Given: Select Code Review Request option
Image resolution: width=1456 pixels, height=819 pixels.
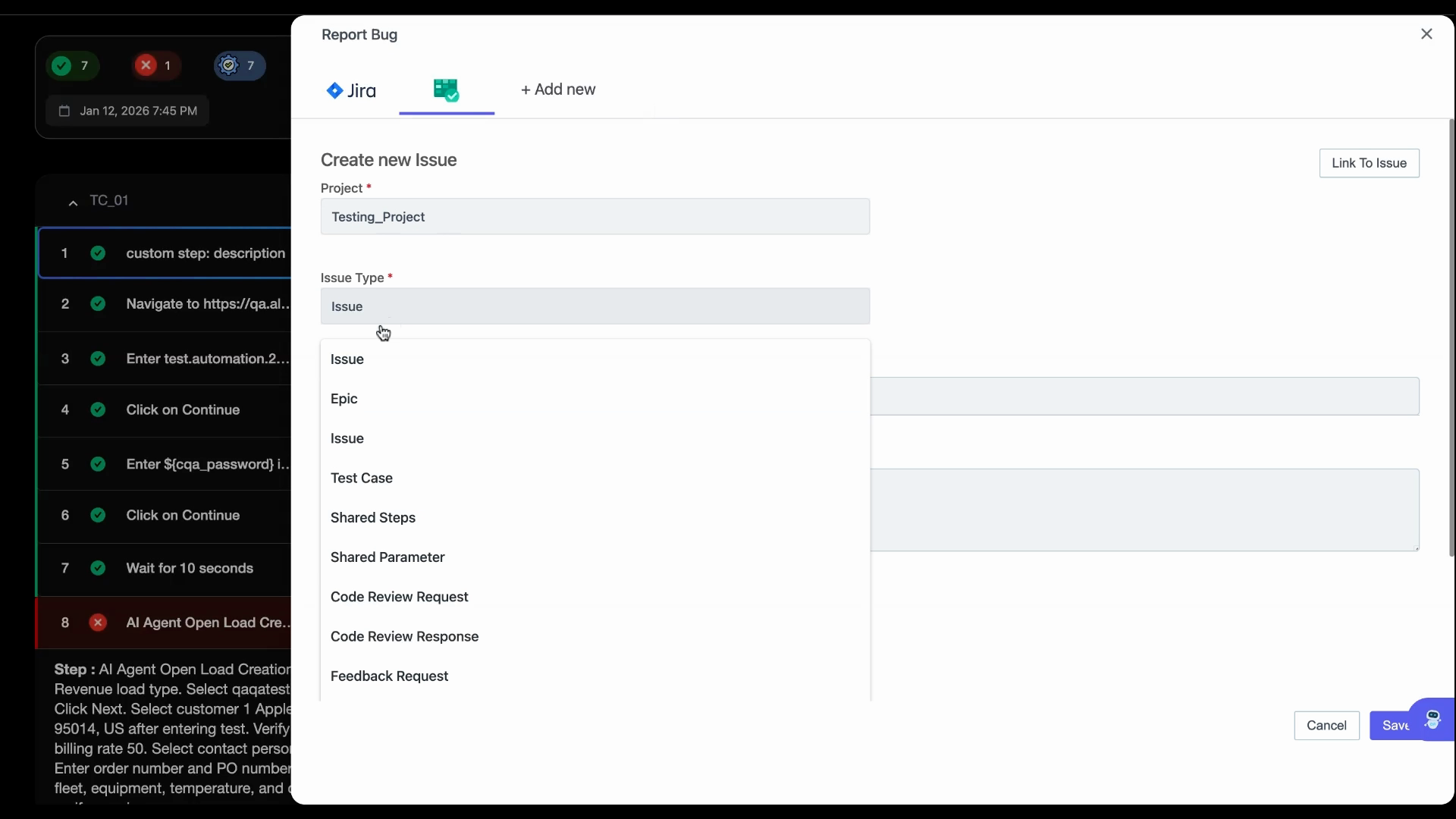Looking at the screenshot, I should 400,597.
